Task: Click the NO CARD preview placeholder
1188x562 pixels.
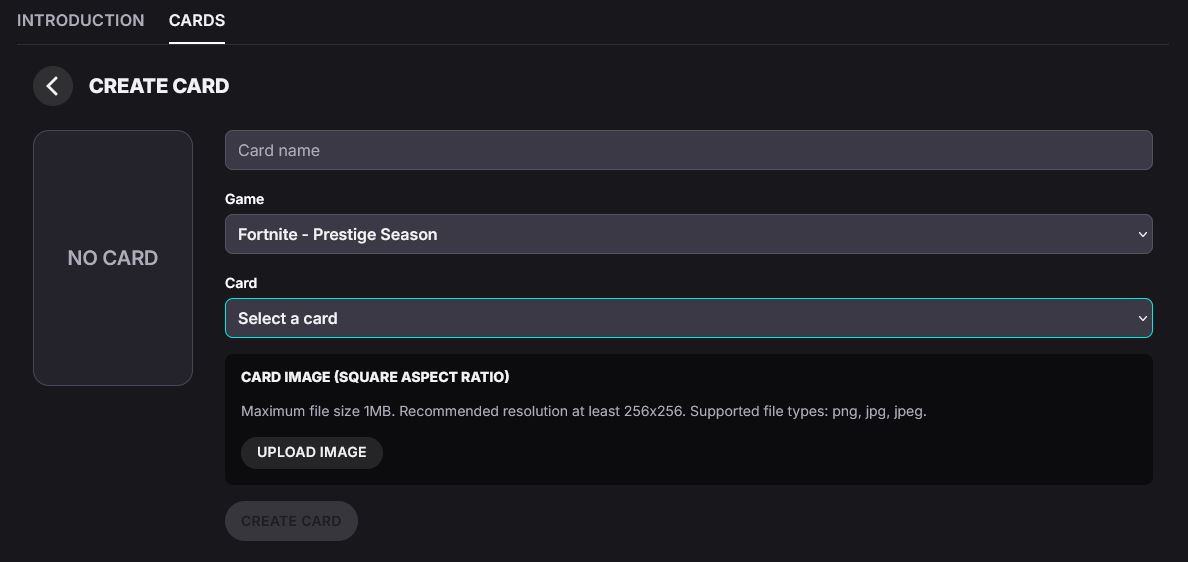Action: coord(113,258)
